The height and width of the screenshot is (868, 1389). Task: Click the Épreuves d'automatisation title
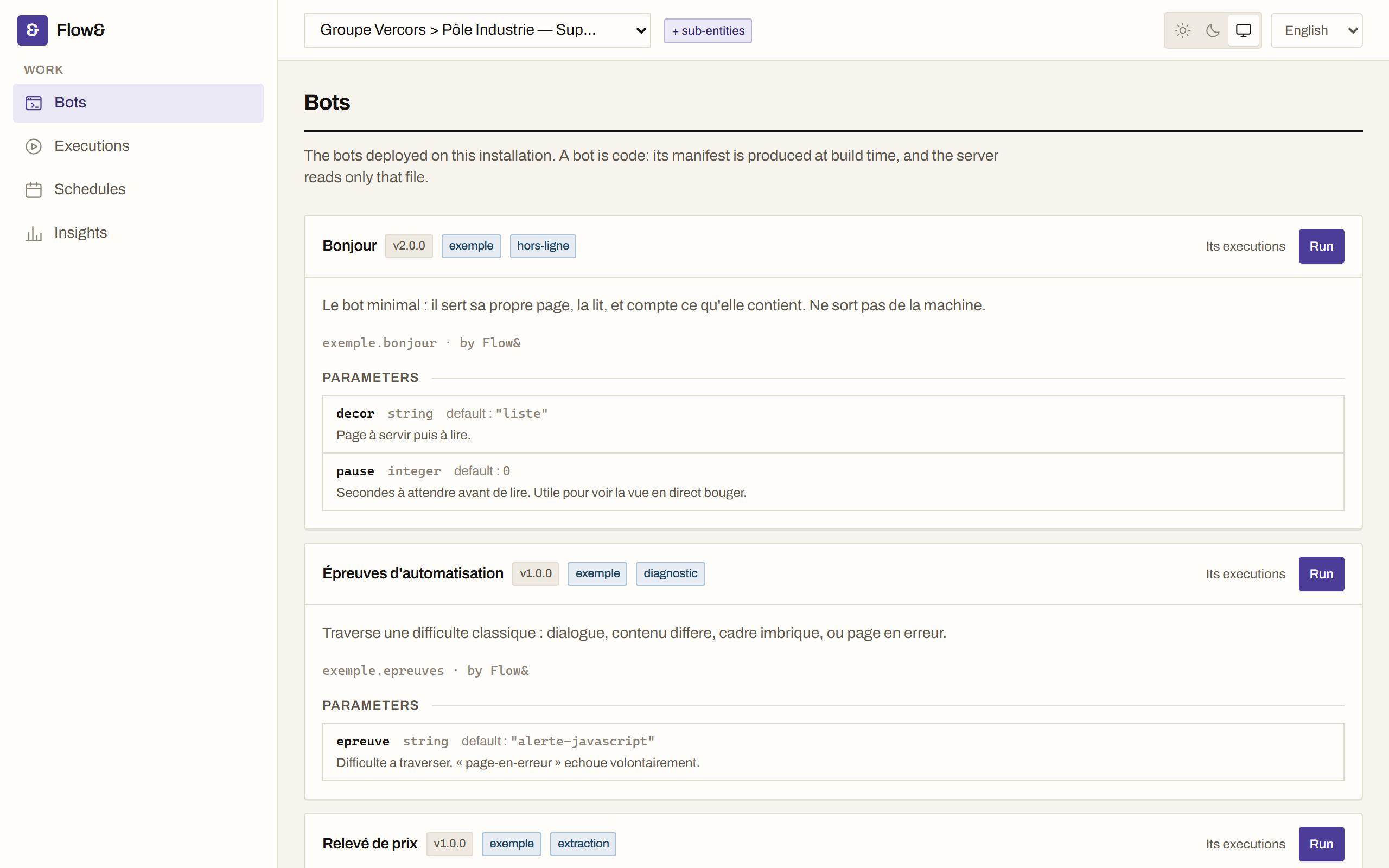pos(413,573)
